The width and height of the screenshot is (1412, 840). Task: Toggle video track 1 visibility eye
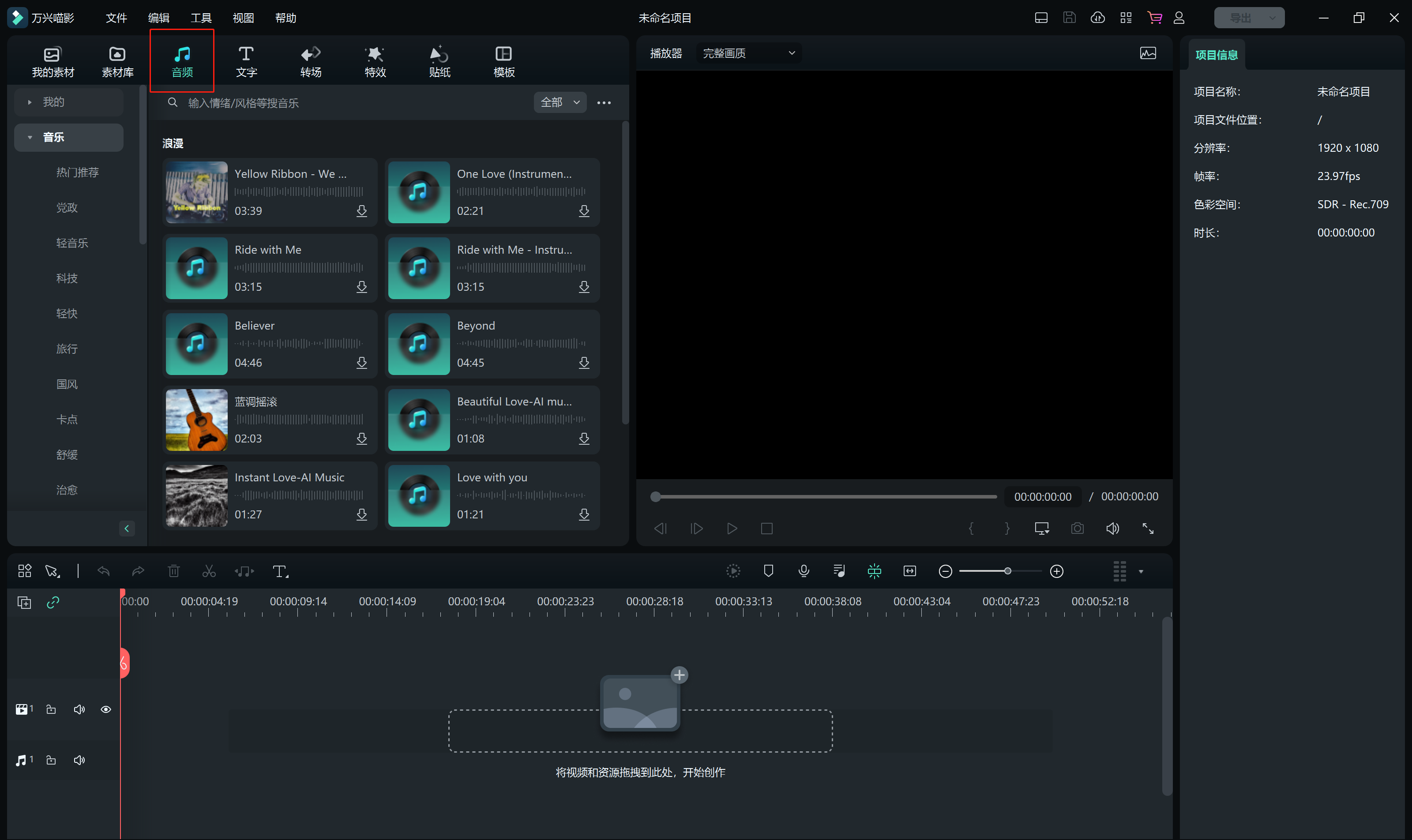(106, 709)
